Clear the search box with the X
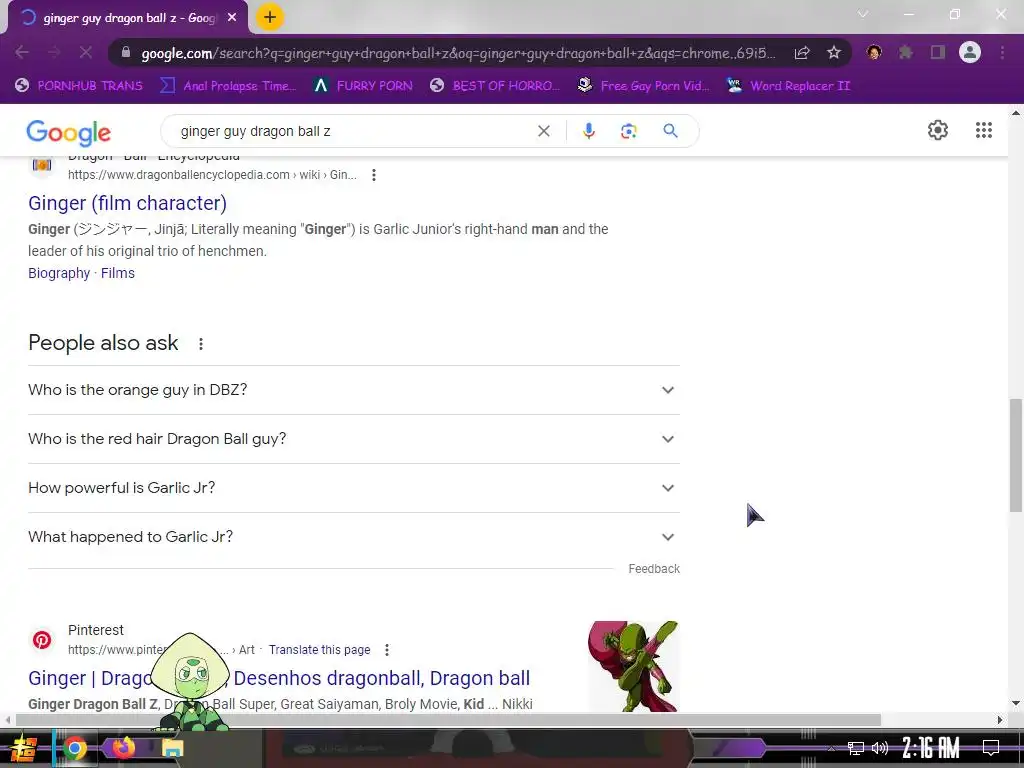The image size is (1024, 768). pyautogui.click(x=543, y=131)
